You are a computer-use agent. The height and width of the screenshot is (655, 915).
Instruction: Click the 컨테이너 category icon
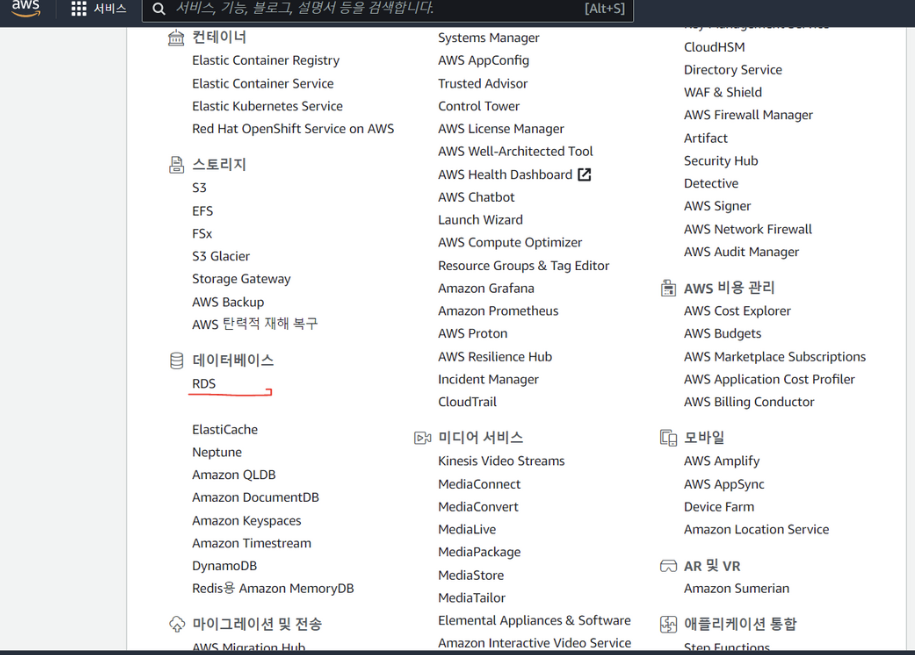176,38
